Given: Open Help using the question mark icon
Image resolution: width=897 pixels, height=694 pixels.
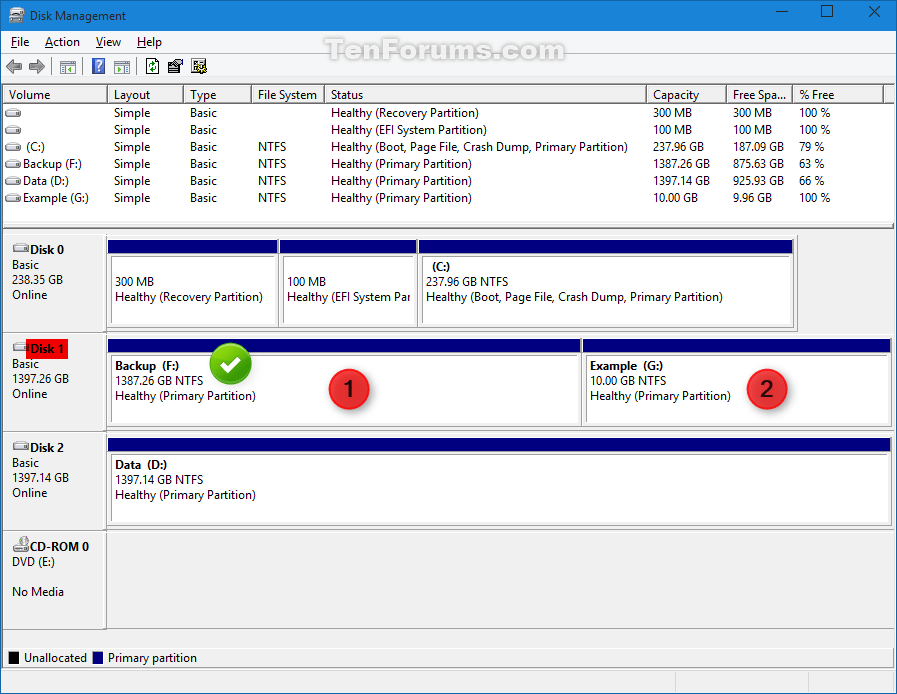Looking at the screenshot, I should pos(97,66).
